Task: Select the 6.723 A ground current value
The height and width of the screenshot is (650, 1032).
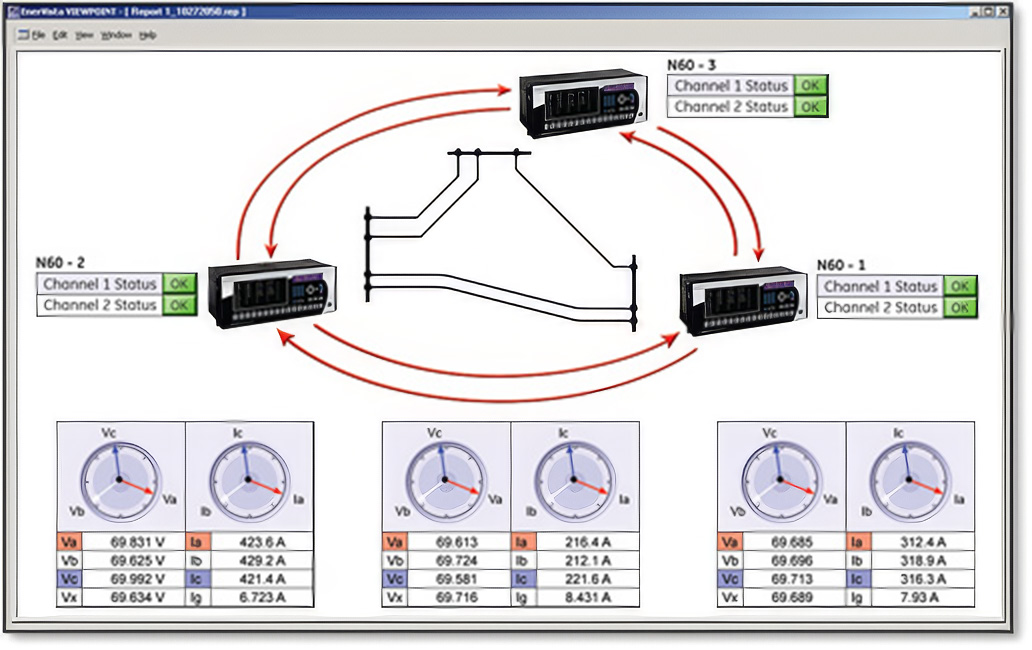Action: coord(262,597)
